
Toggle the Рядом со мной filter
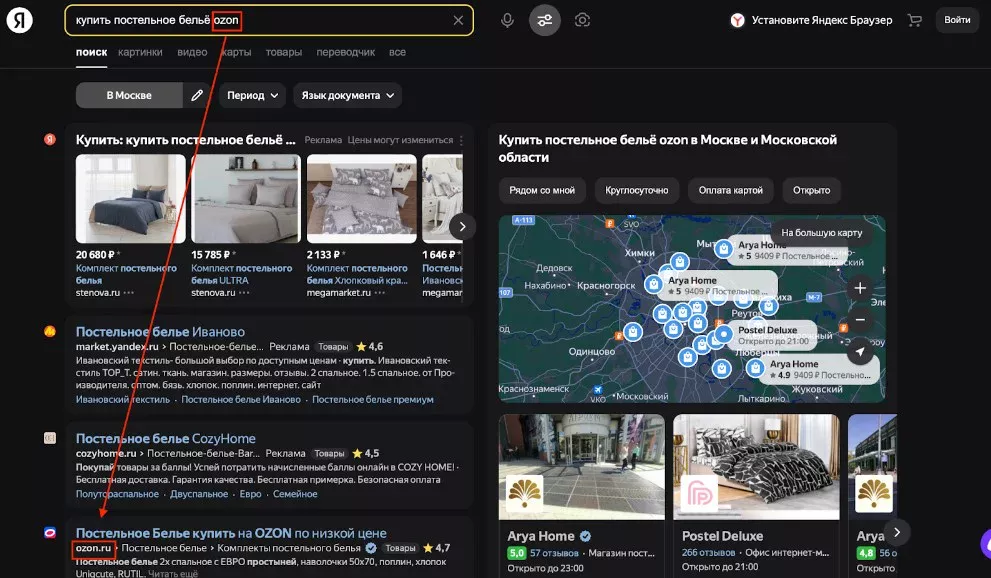542,190
